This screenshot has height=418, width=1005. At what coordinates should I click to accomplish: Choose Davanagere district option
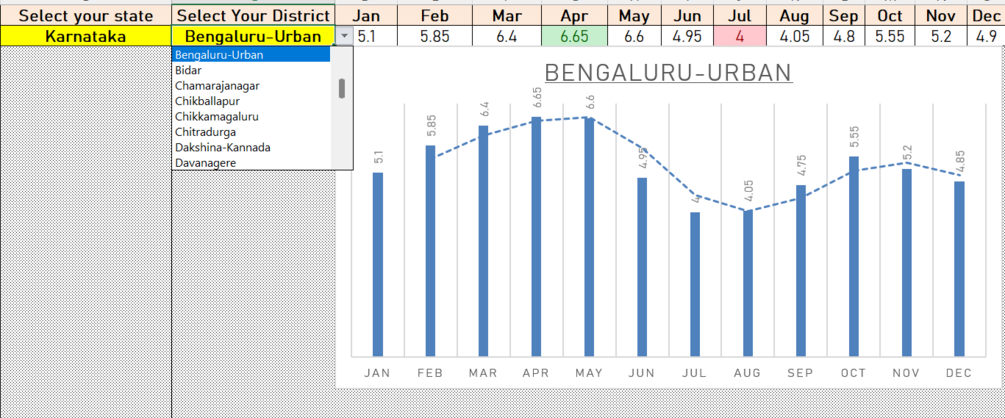(x=251, y=163)
